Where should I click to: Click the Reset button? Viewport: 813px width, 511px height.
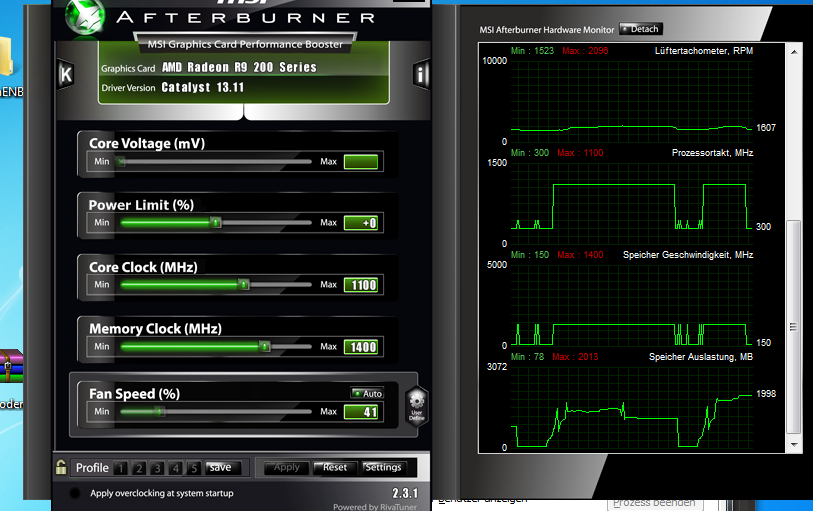[335, 467]
